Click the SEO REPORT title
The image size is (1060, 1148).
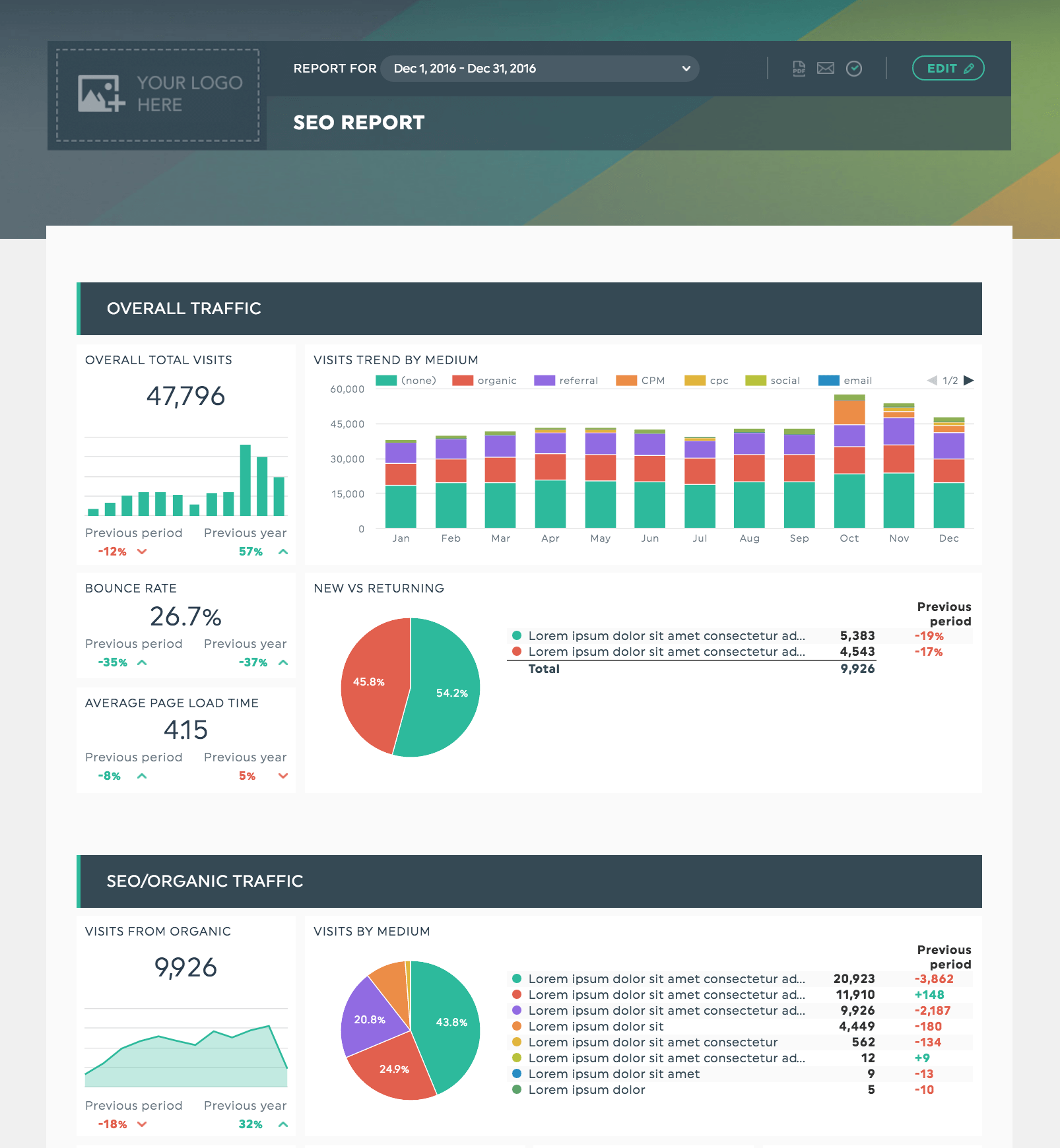pyautogui.click(x=359, y=123)
